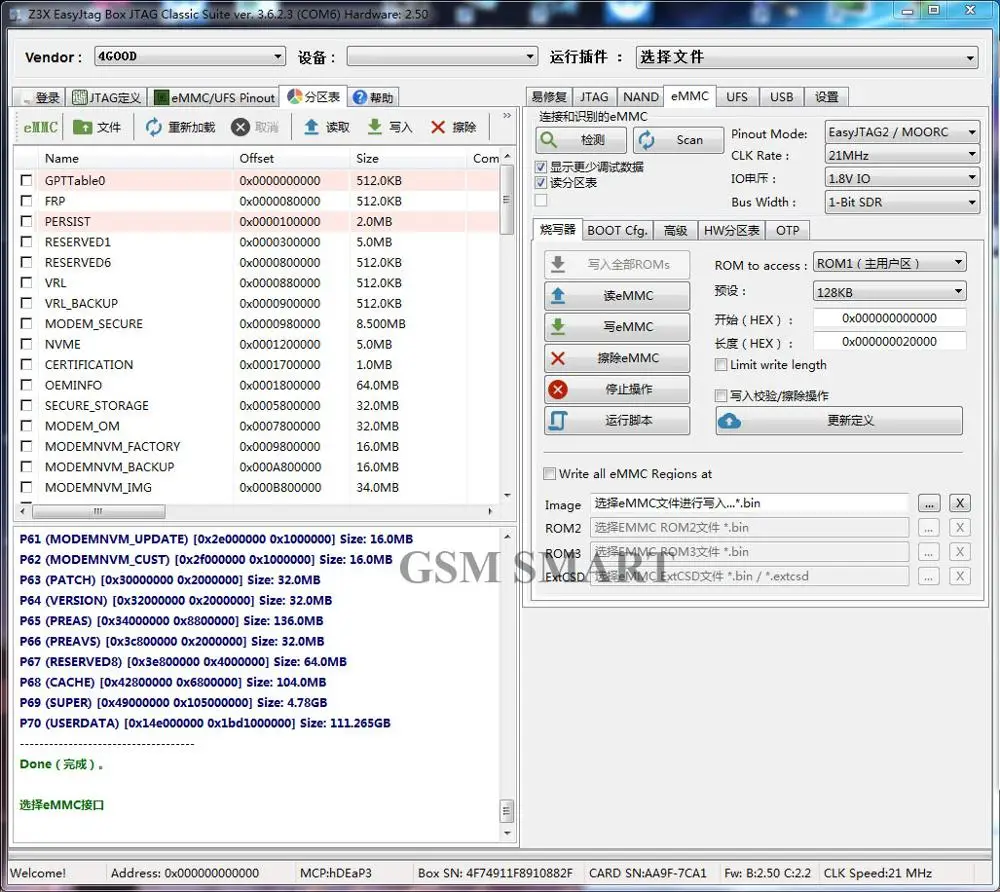Switch to the NAND tab
The image size is (1000, 892).
(x=640, y=97)
